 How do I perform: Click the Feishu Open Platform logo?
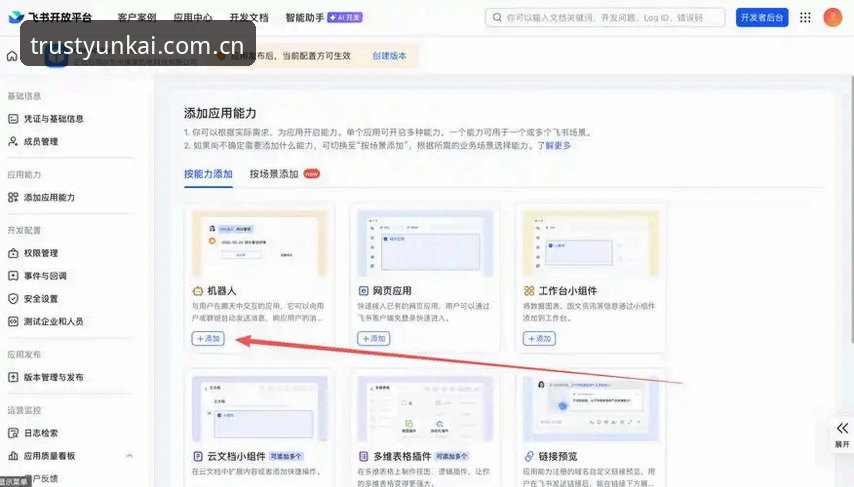(50, 17)
